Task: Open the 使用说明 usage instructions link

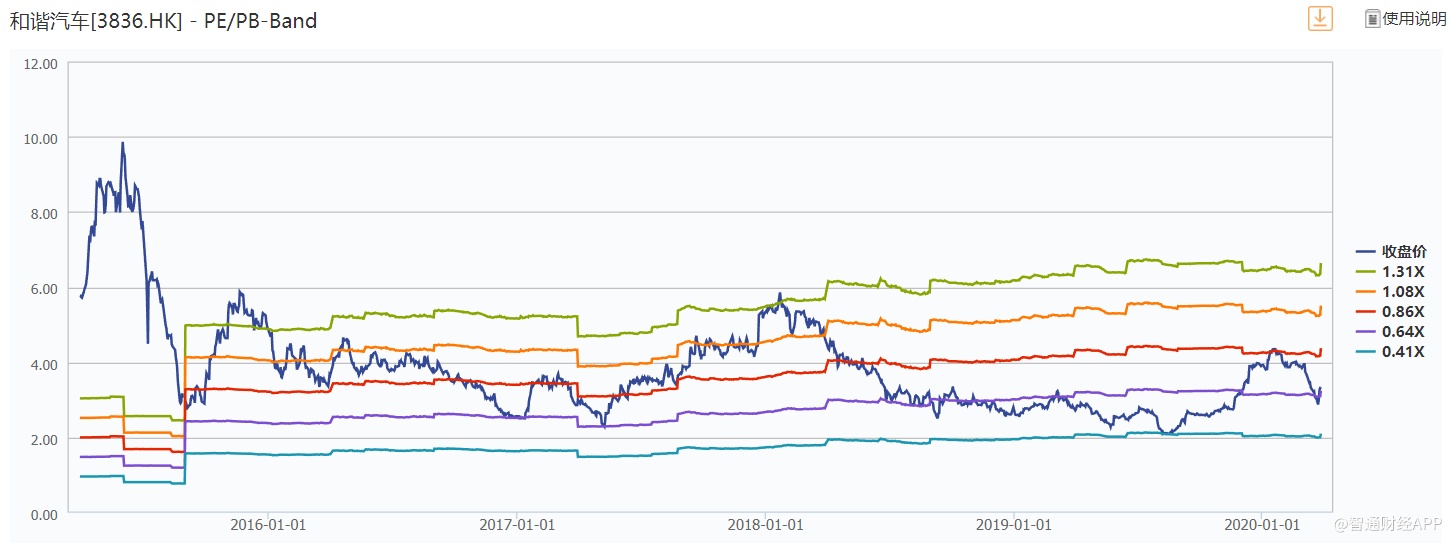Action: pos(1414,19)
